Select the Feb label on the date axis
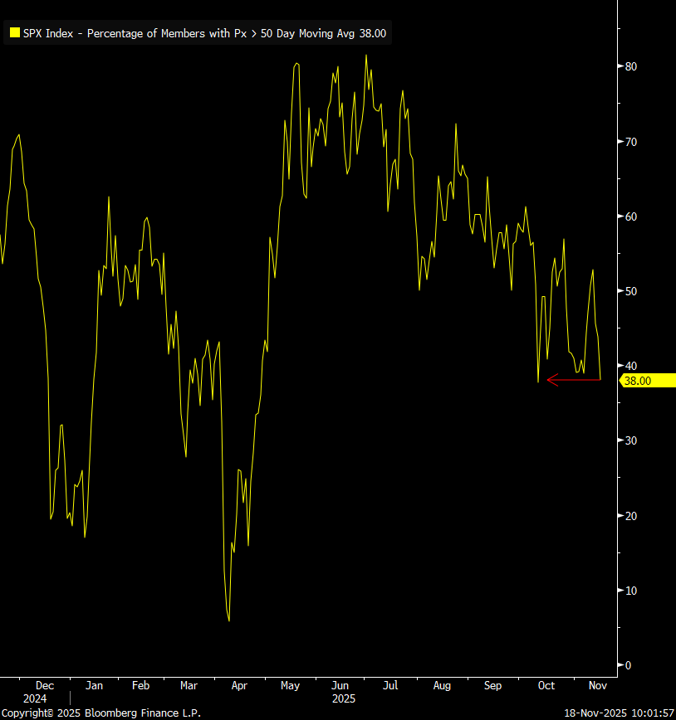Image resolution: width=676 pixels, height=720 pixels. tap(141, 686)
